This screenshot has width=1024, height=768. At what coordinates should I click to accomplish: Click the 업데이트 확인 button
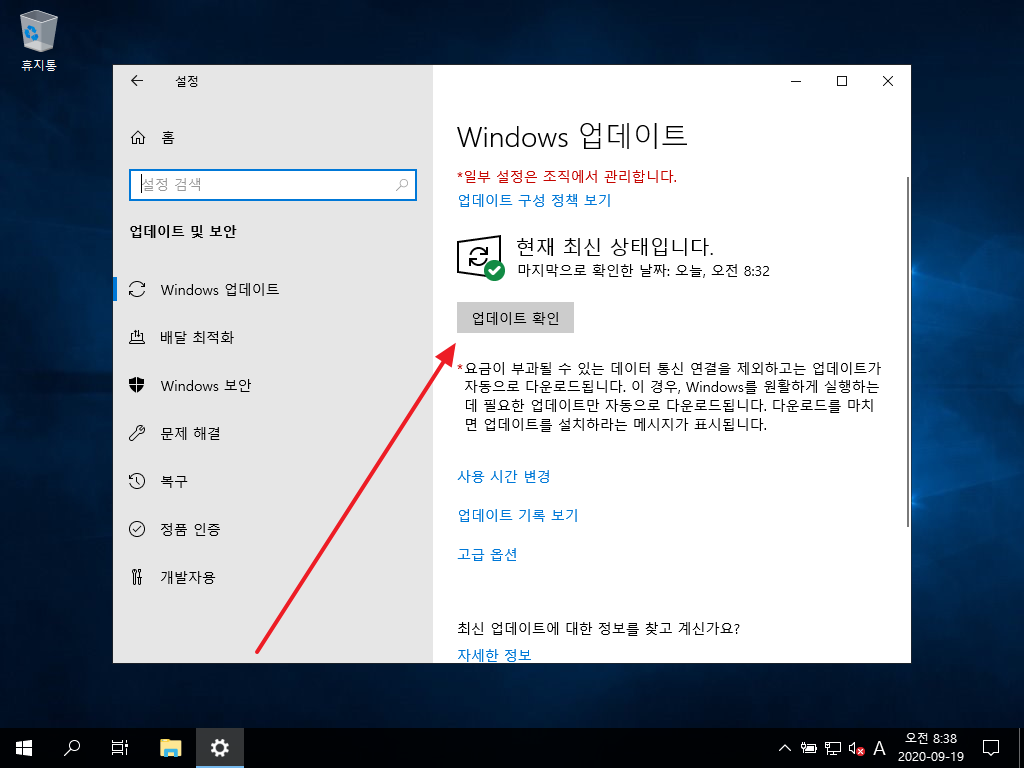tap(515, 317)
